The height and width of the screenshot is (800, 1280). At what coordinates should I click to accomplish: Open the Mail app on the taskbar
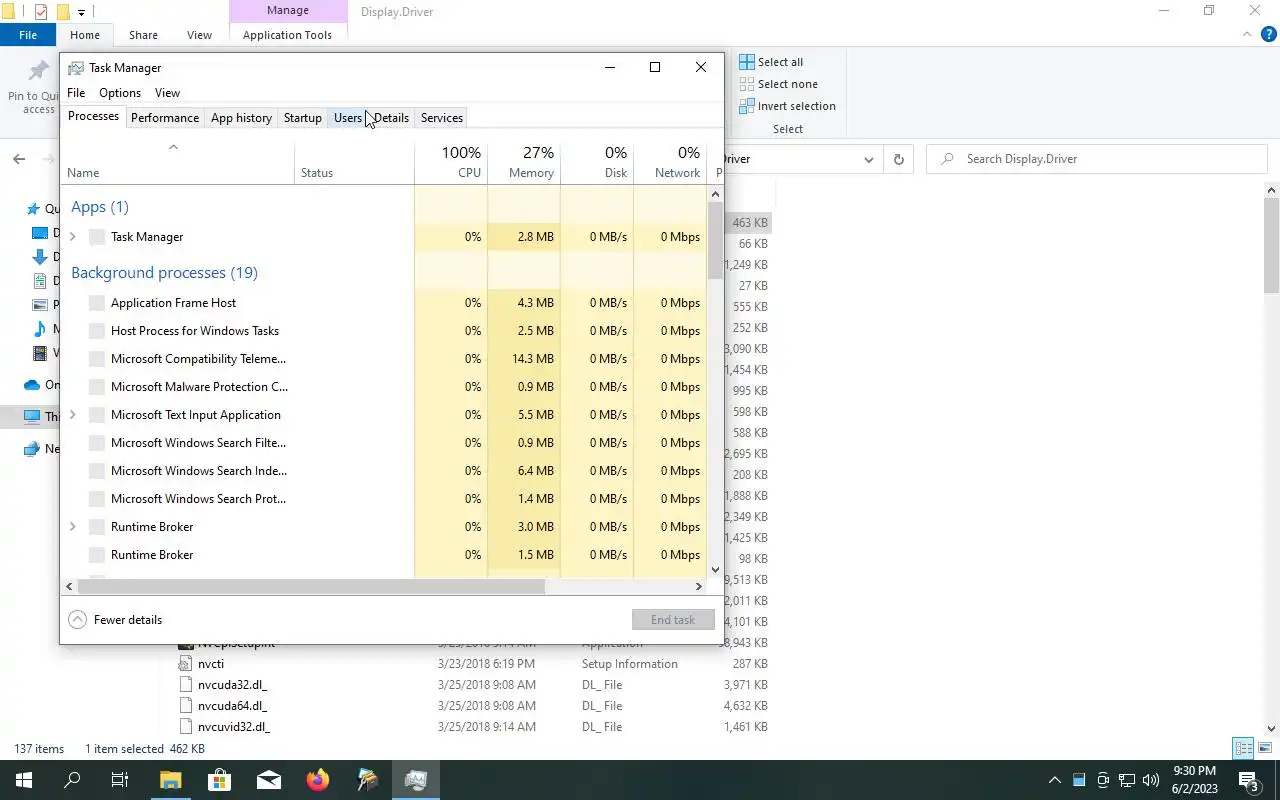[x=268, y=780]
